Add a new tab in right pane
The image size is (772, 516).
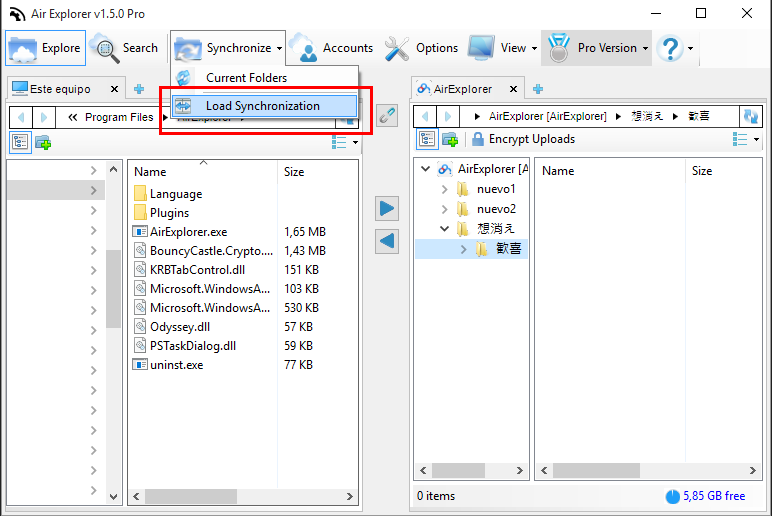[538, 89]
